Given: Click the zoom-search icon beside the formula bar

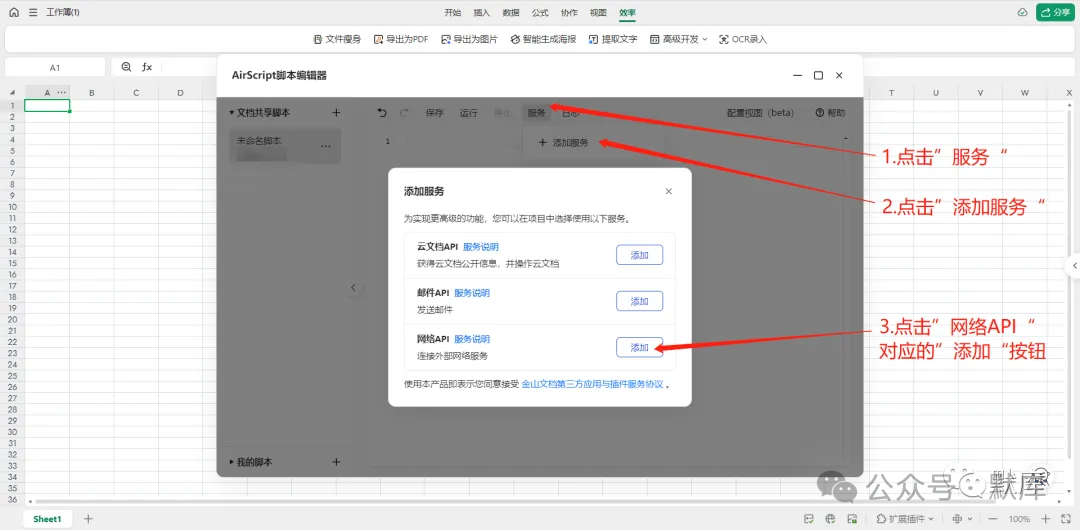Looking at the screenshot, I should pos(126,67).
